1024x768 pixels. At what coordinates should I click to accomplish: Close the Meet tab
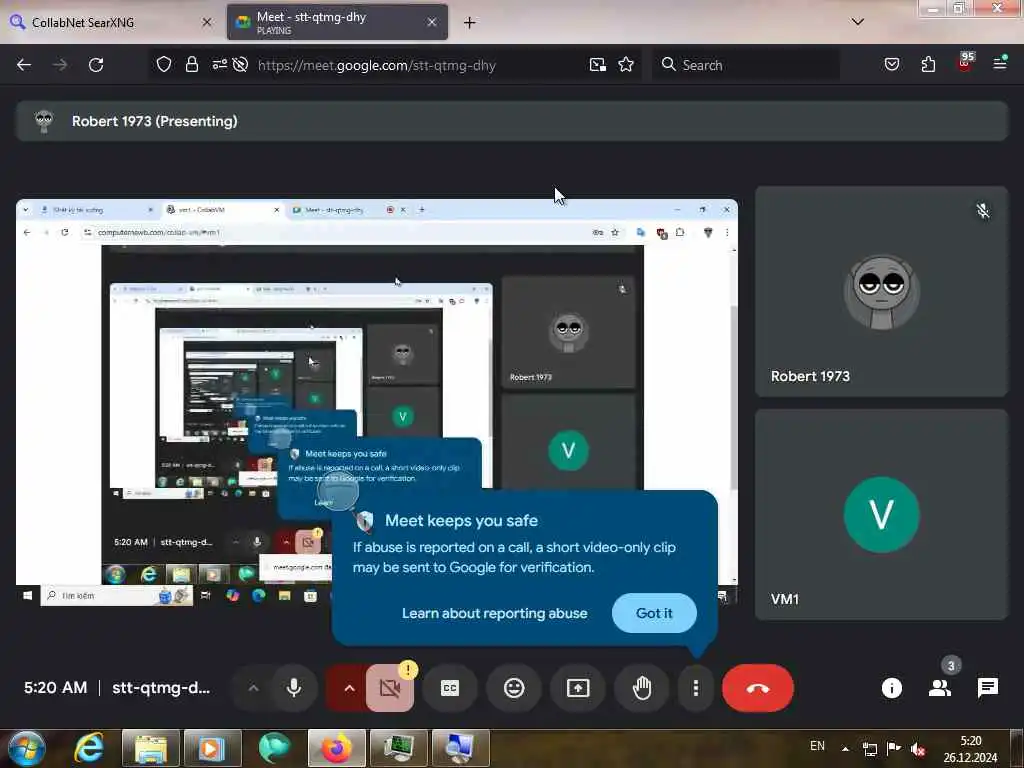coord(432,22)
